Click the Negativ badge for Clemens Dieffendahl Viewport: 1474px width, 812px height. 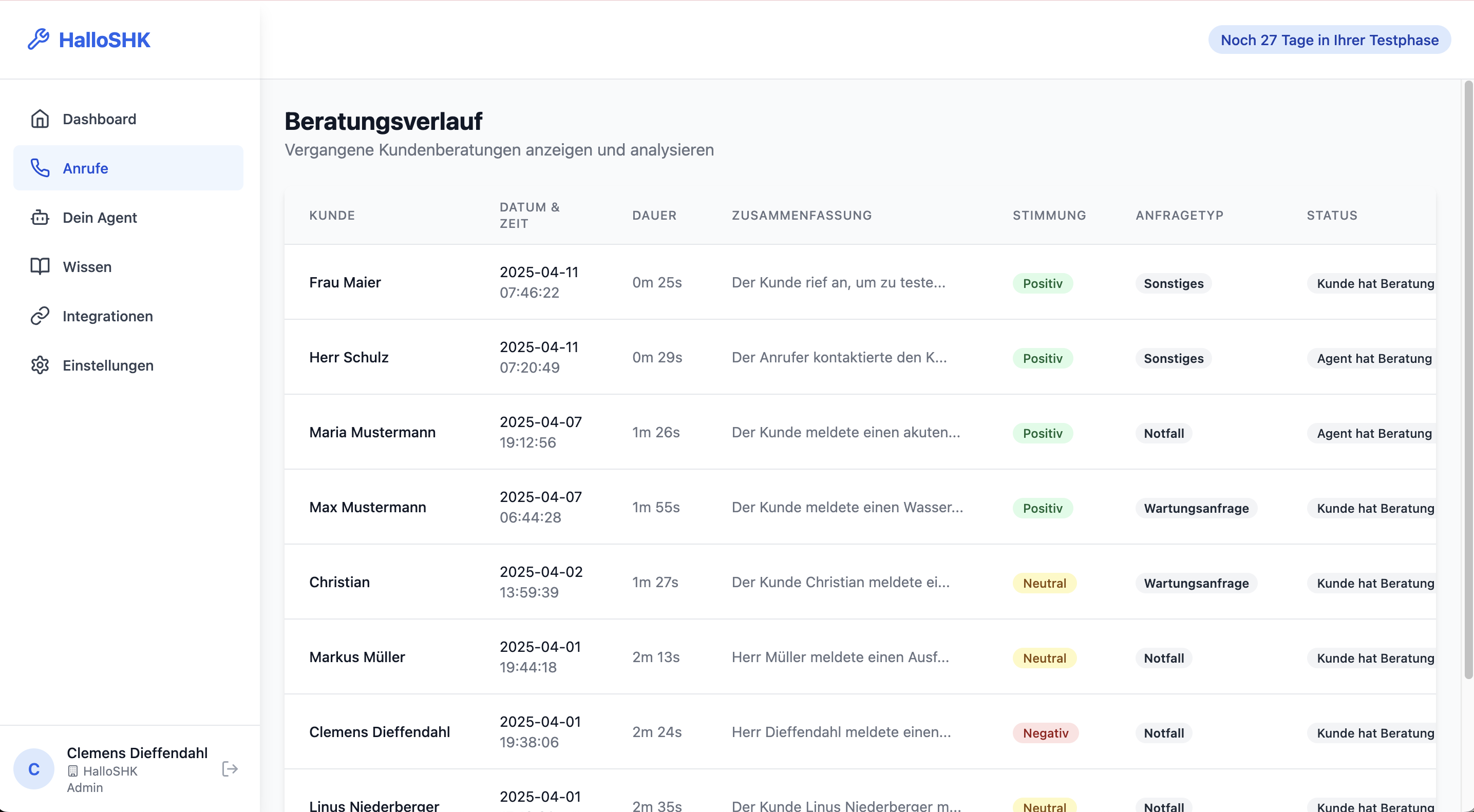click(1046, 732)
